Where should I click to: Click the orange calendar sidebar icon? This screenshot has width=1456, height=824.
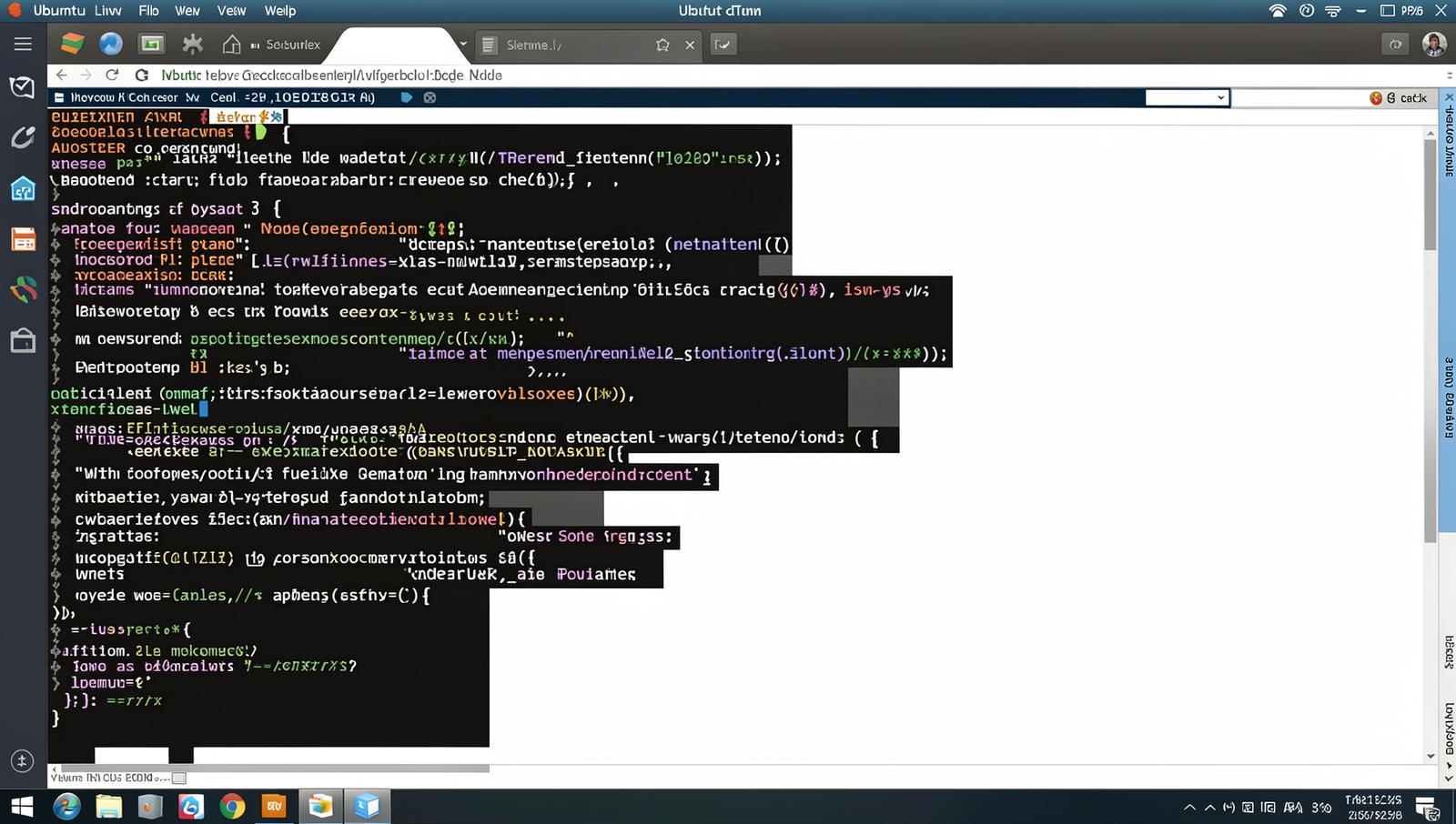(23, 239)
